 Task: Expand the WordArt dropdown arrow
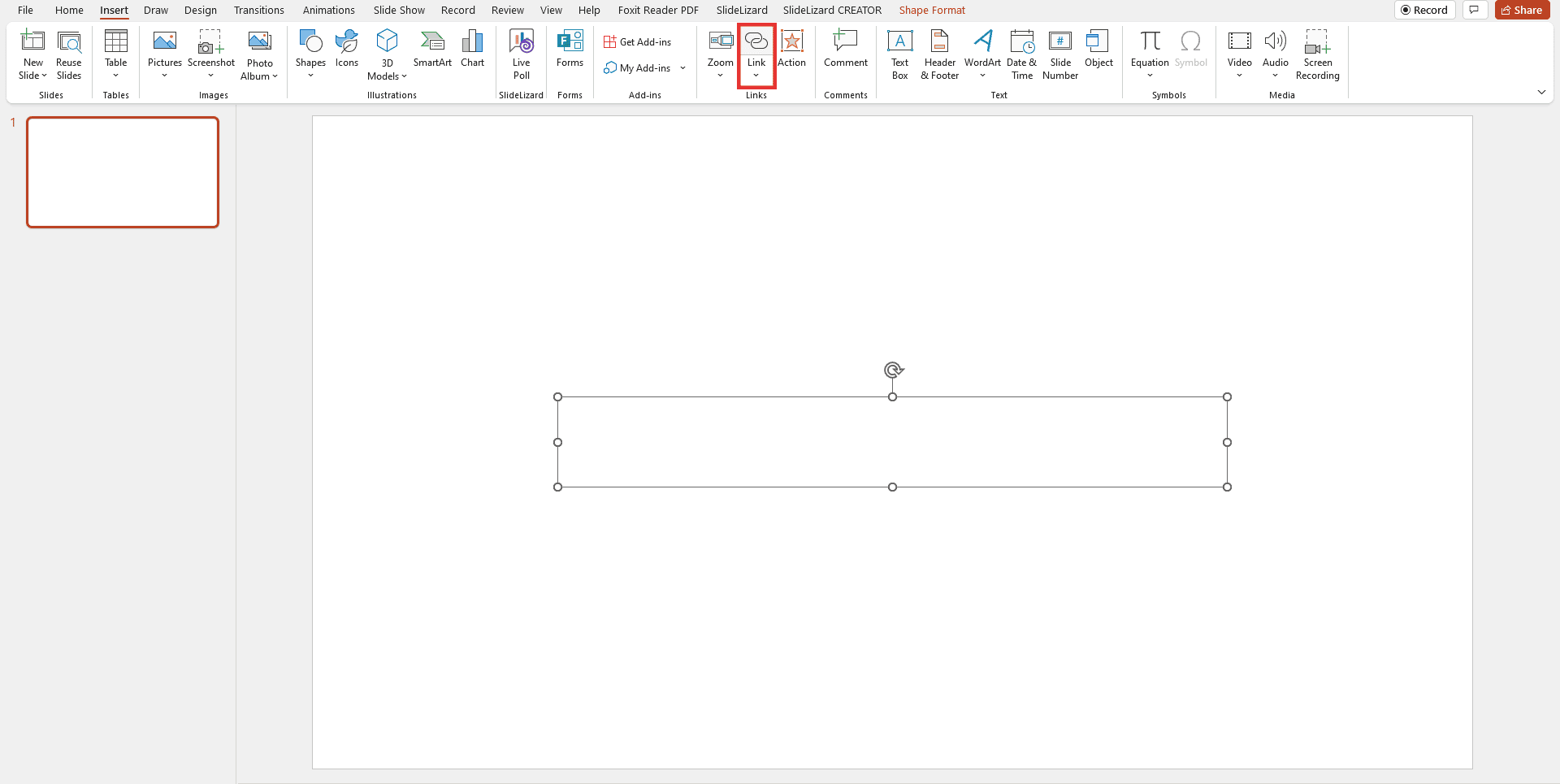[983, 76]
